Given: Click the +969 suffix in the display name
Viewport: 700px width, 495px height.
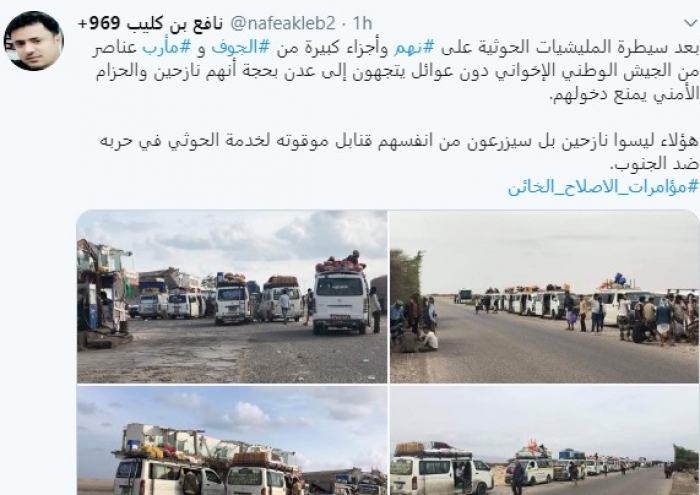Looking at the screenshot, I should click(100, 24).
